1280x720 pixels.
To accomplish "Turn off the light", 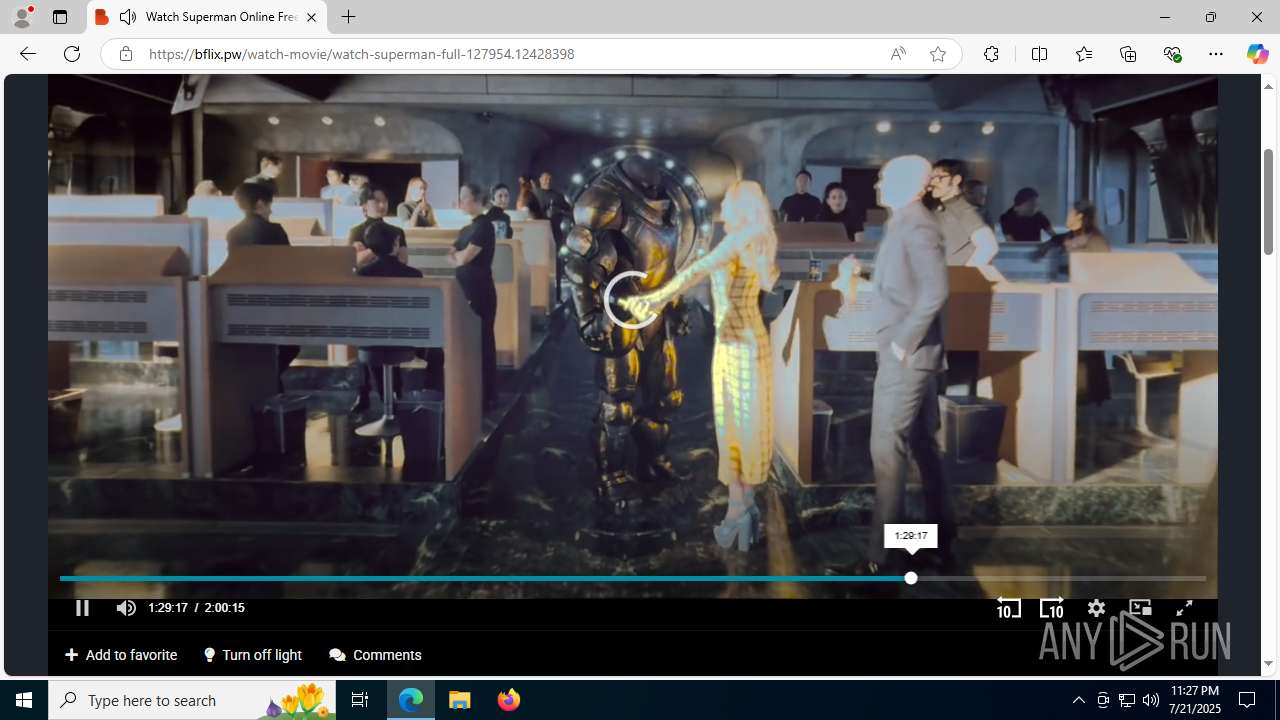I will (253, 655).
